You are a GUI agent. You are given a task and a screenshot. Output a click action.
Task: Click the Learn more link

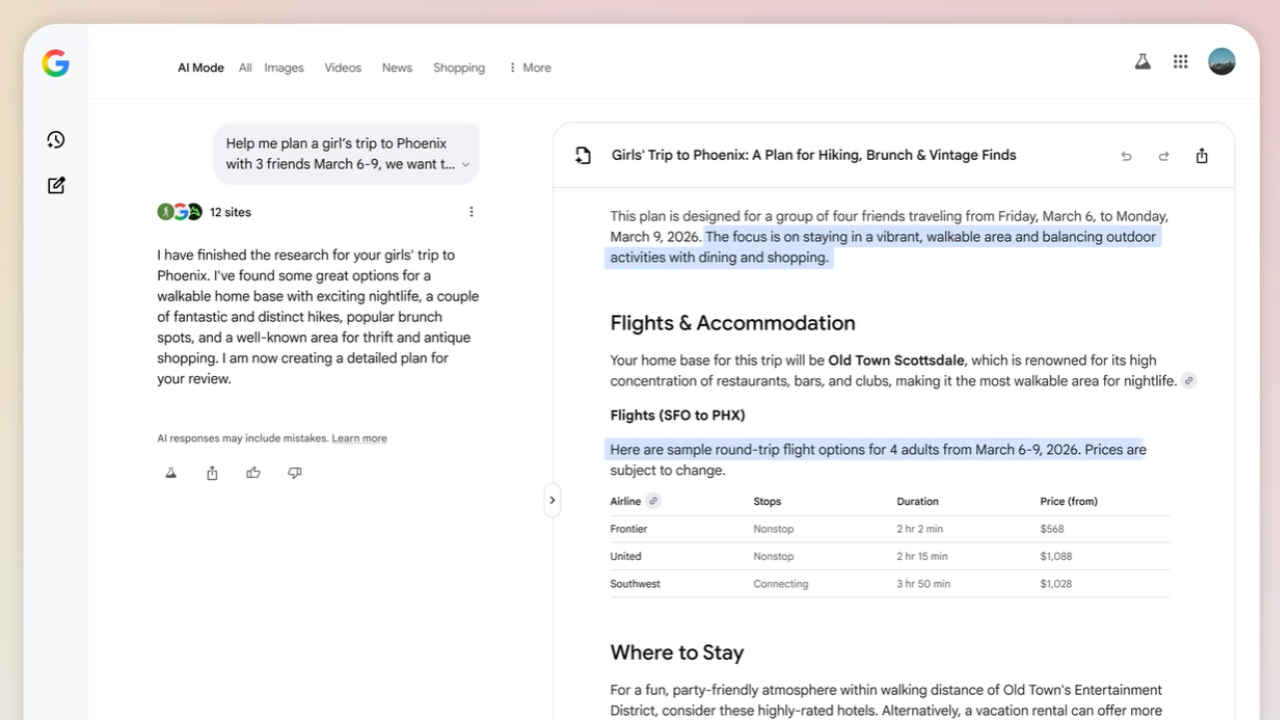[x=359, y=437]
